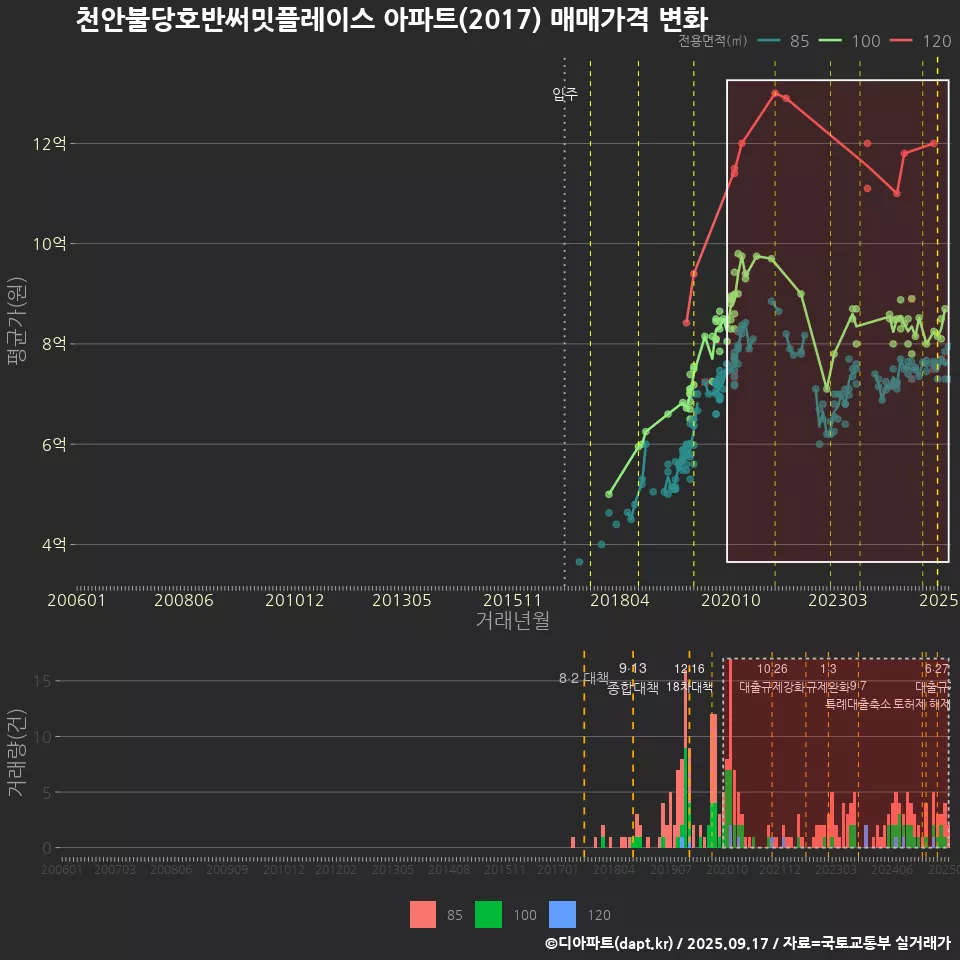
Task: Click the peak point of the red 120 line
Action: point(775,94)
